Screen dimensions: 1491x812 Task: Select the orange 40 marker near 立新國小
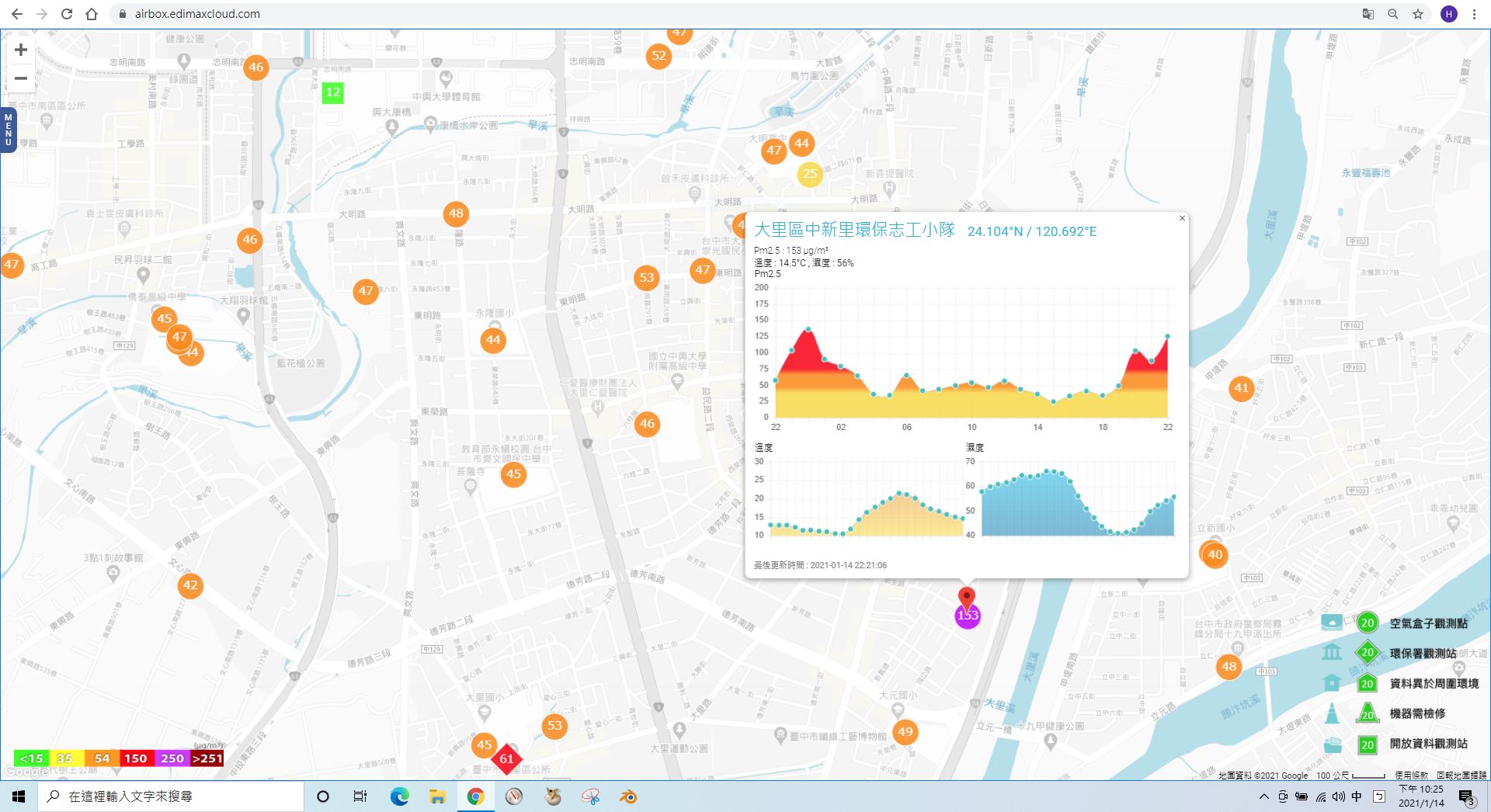[x=1215, y=555]
